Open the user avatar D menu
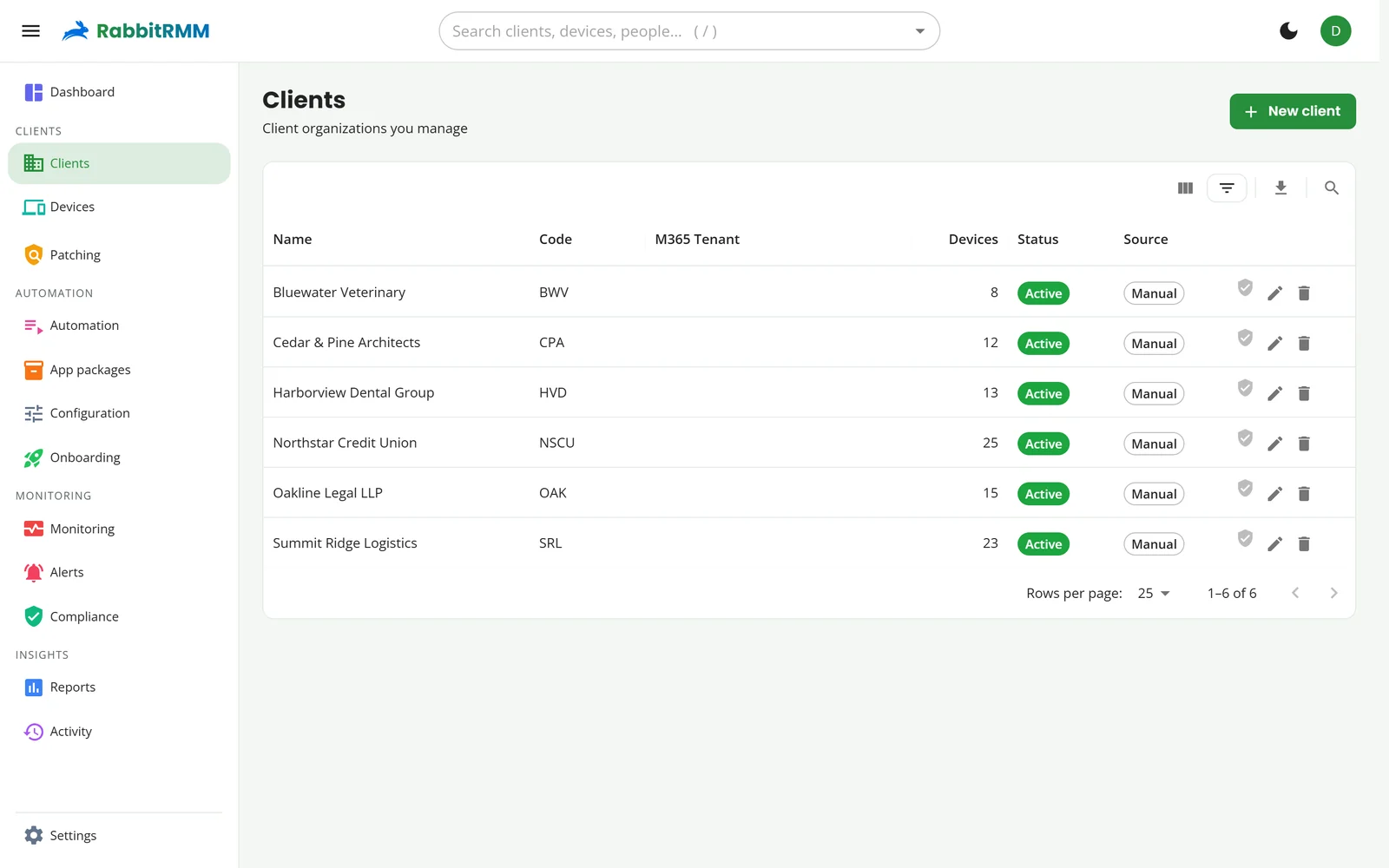This screenshot has height=868, width=1389. click(1335, 31)
